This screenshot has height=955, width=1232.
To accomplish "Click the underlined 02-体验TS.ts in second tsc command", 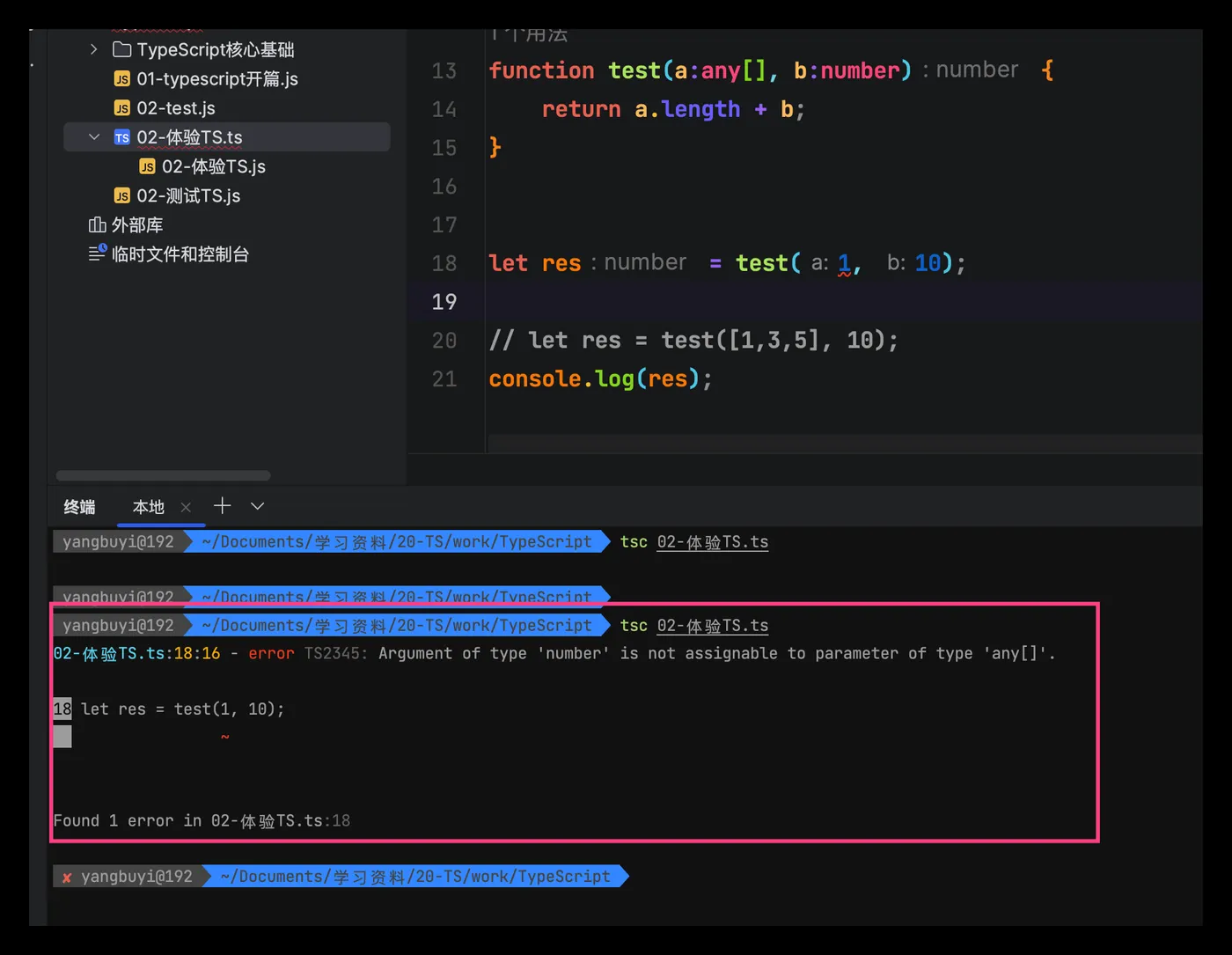I will (x=713, y=626).
